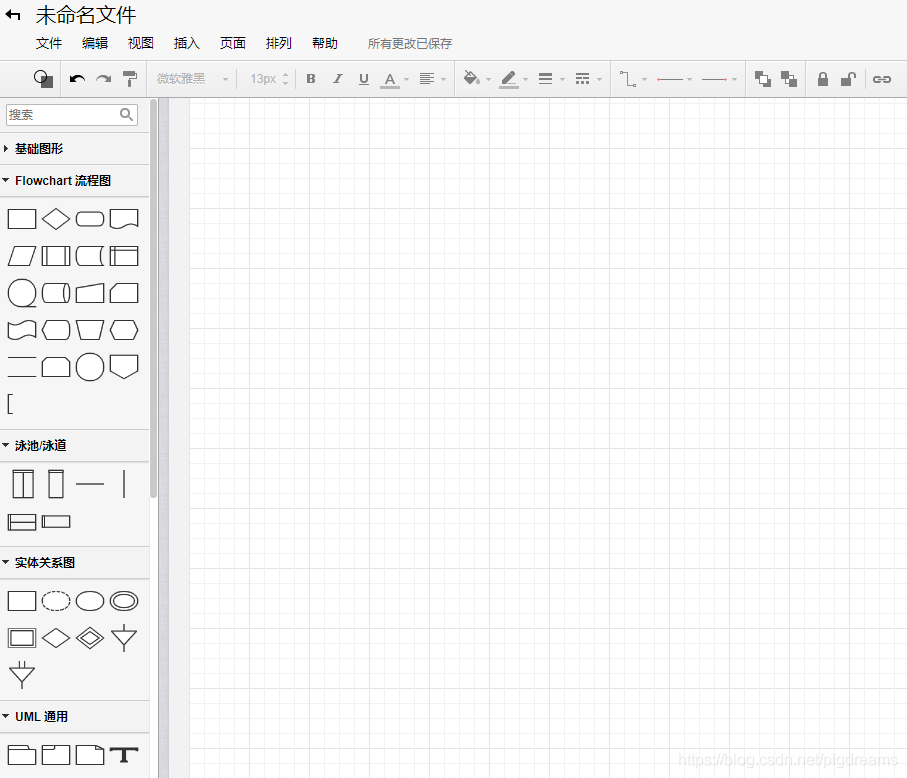Toggle underline text formatting
Image resolution: width=907 pixels, height=778 pixels.
363,79
